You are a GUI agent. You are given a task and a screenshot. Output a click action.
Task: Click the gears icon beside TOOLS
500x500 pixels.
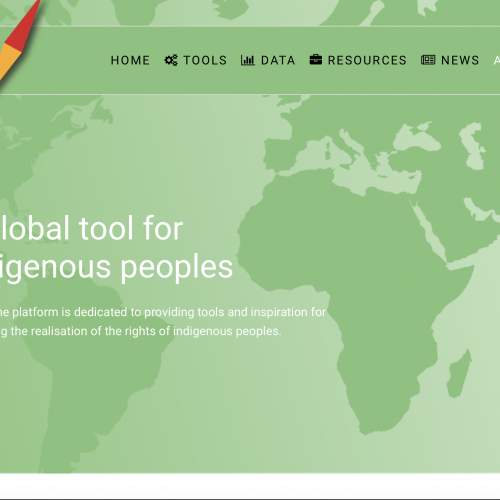171,60
